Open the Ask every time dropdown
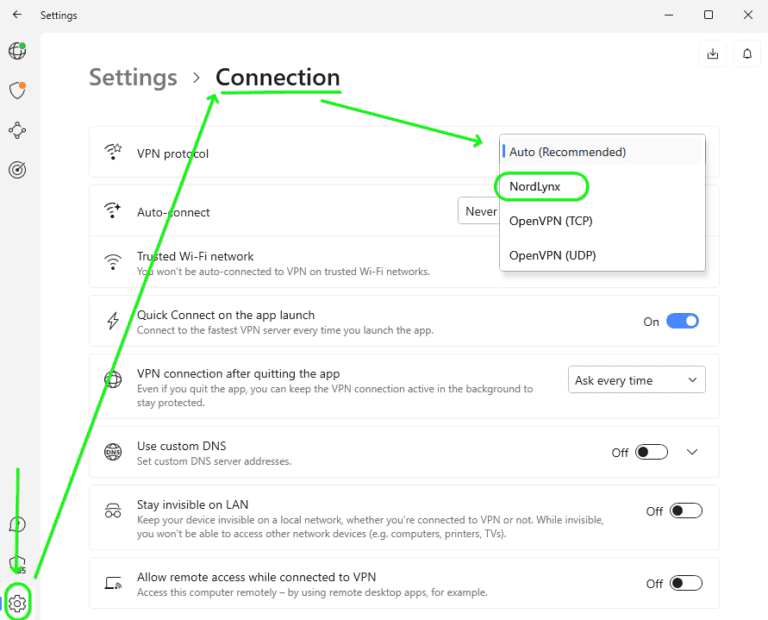This screenshot has height=620, width=768. click(636, 380)
